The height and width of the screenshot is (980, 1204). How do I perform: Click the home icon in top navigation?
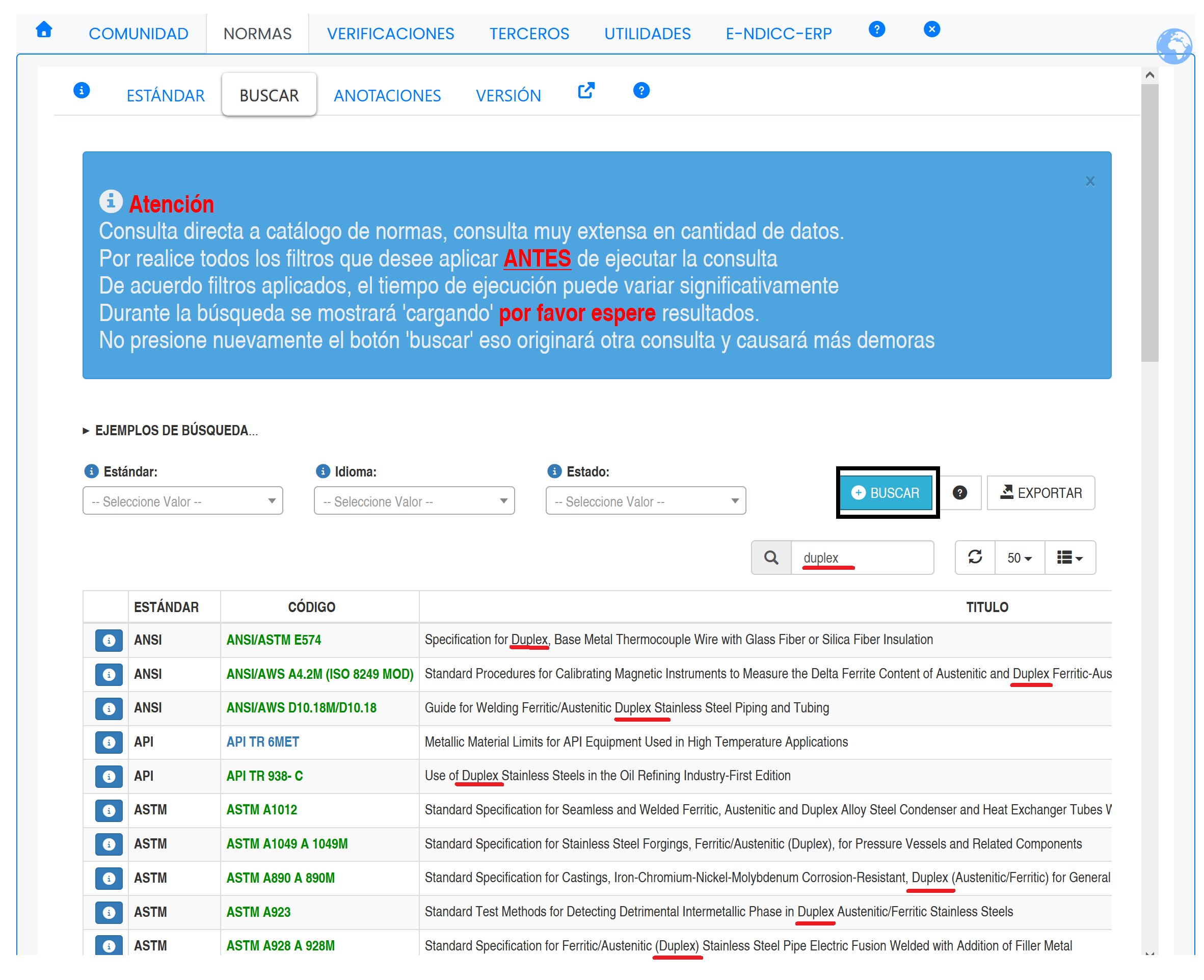point(43,30)
